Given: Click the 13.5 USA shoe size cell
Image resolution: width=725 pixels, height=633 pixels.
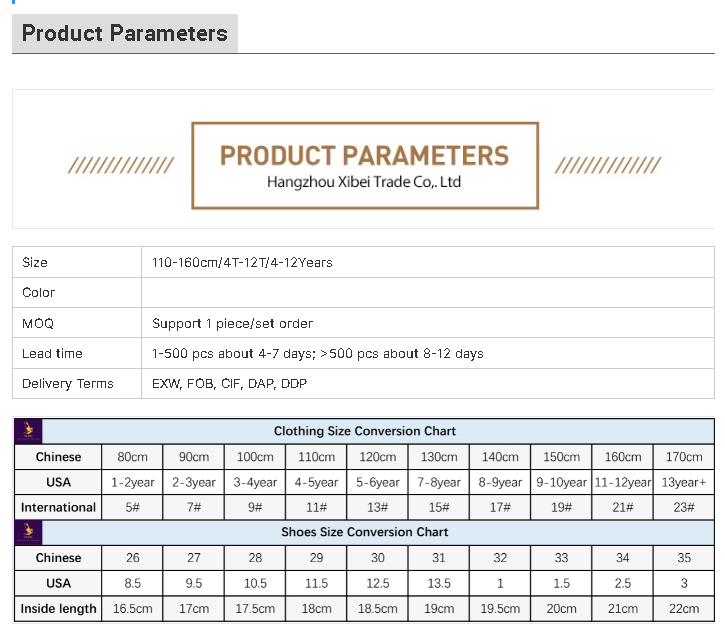Looking at the screenshot, I should coord(439,583).
